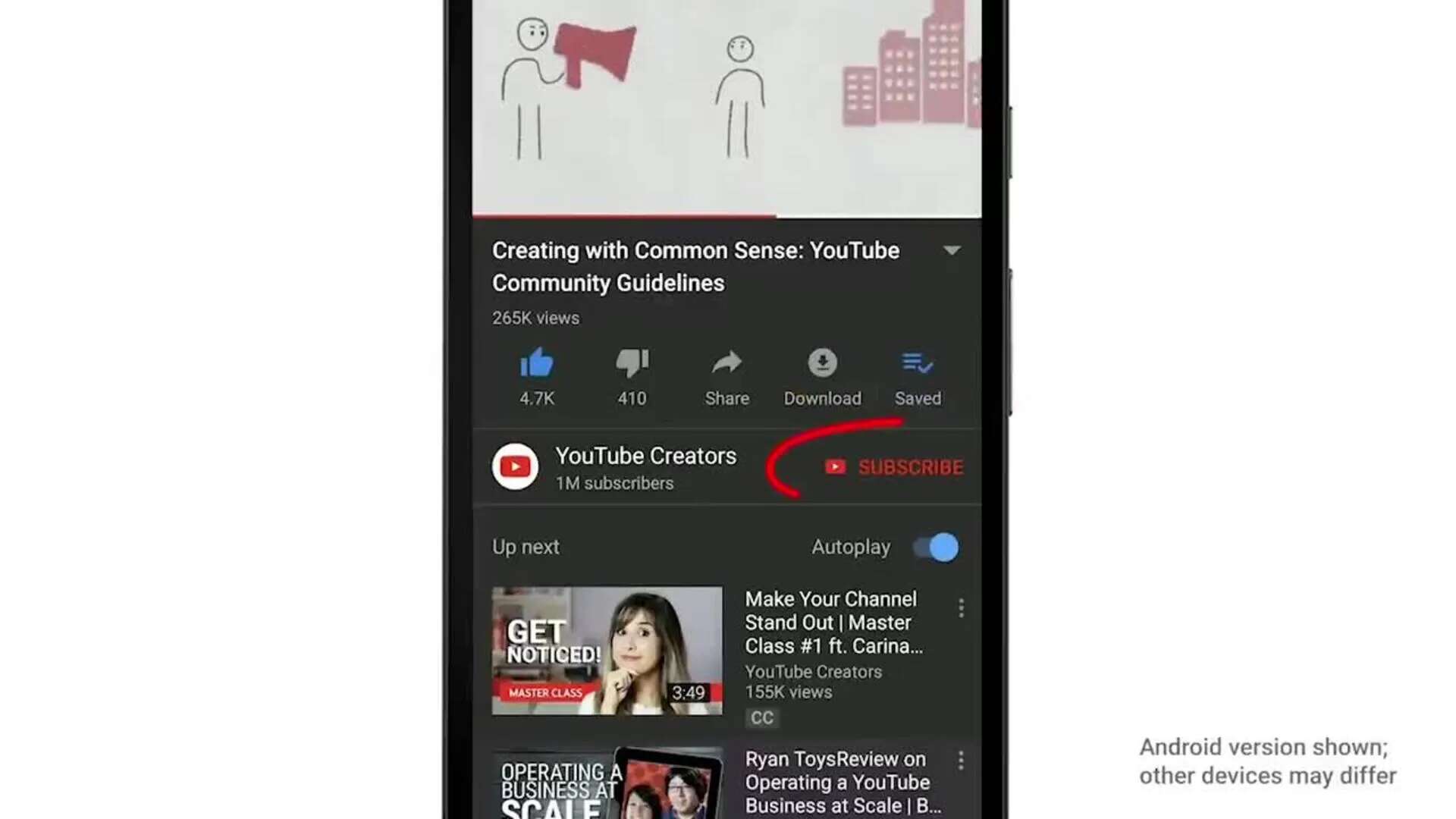Open 'Make Your Channel Stand Out' video title

pyautogui.click(x=834, y=623)
